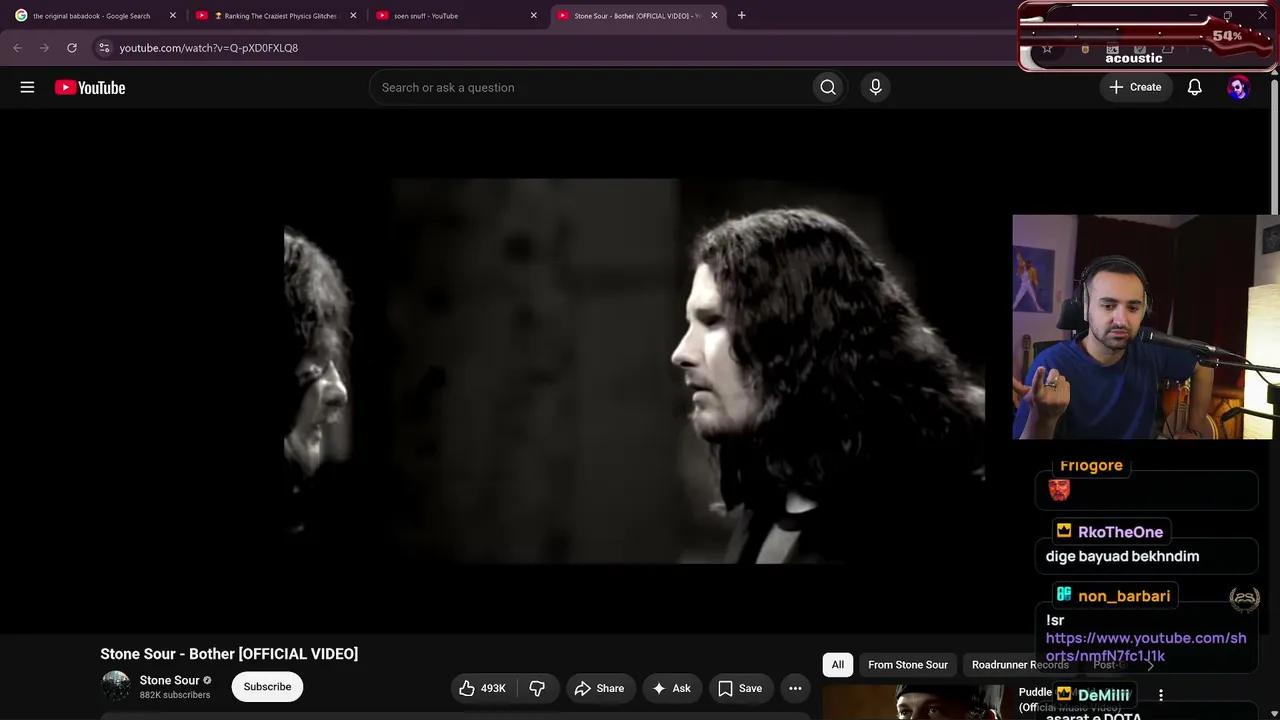Go forward with browser forward arrow
The height and width of the screenshot is (720, 1280).
[44, 47]
